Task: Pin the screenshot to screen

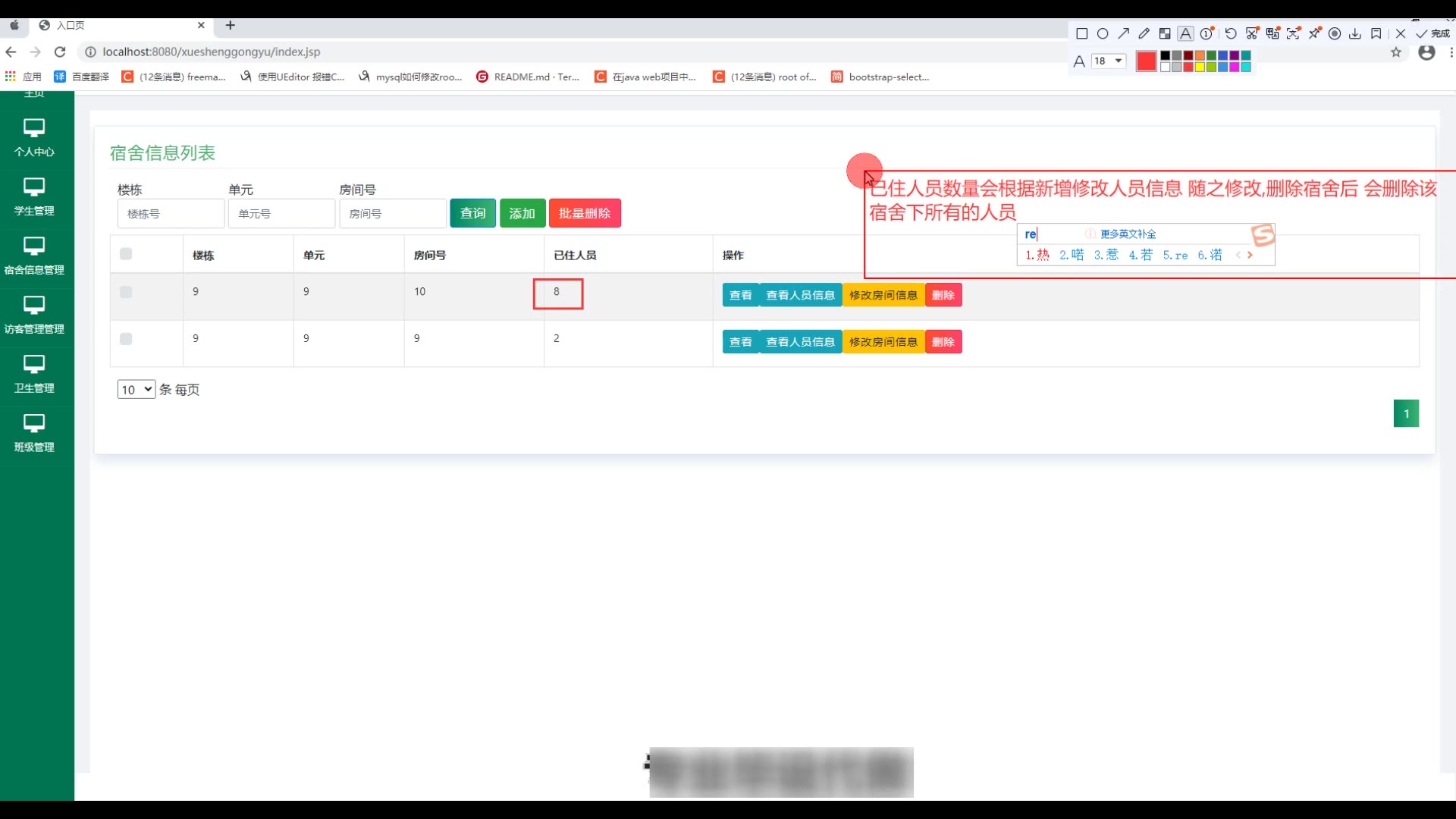Action: pyautogui.click(x=1314, y=33)
